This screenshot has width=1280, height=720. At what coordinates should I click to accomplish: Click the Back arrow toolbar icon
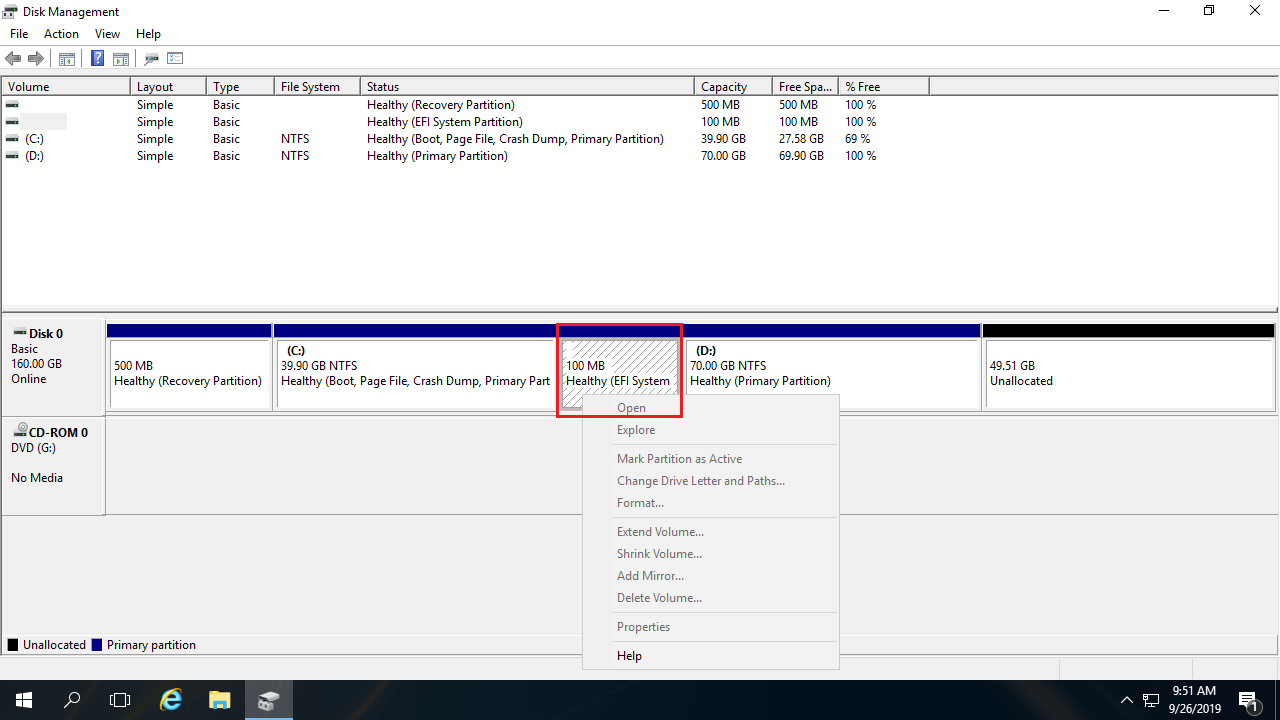point(13,59)
